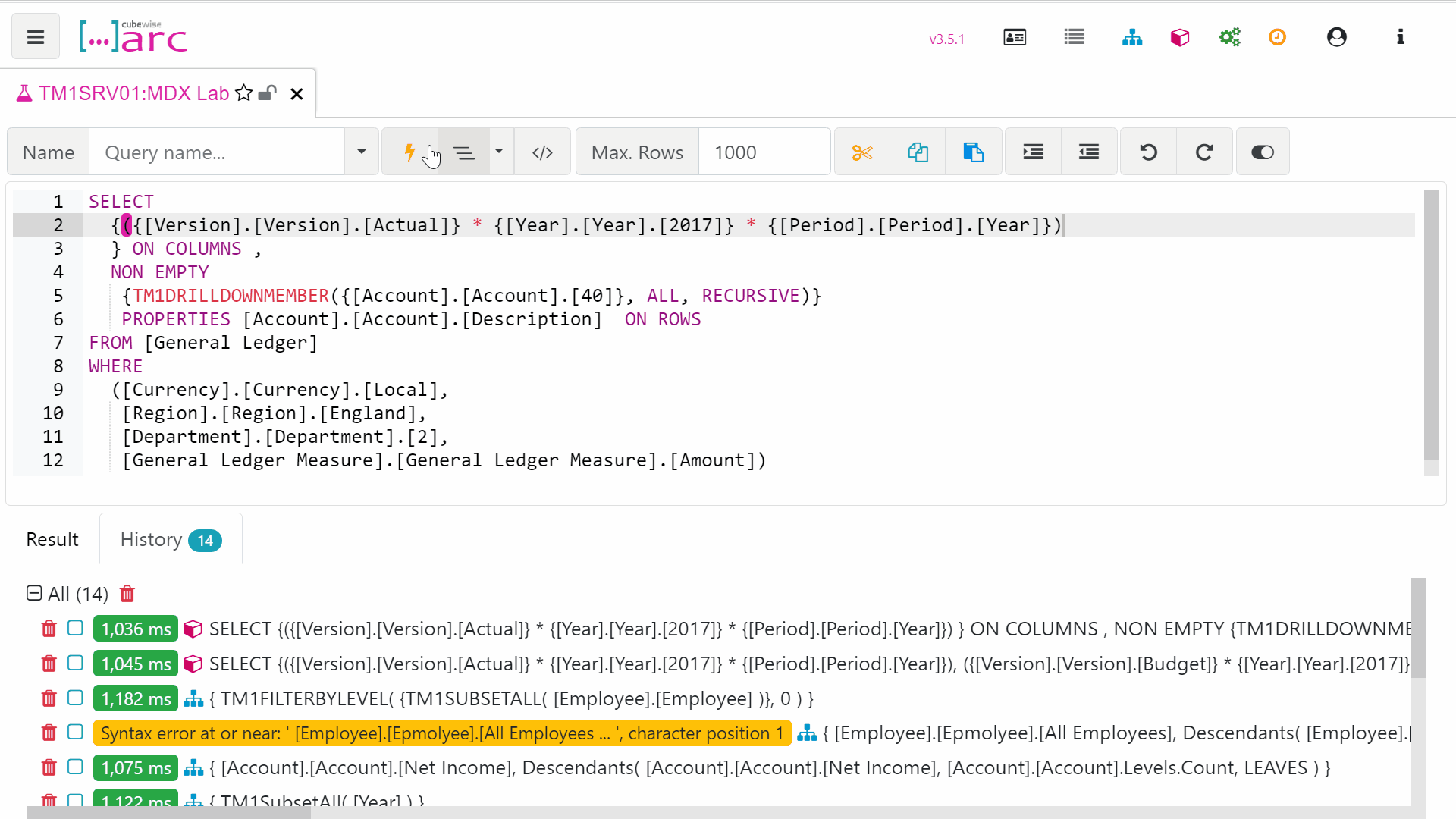Open the hamburger main menu
The image size is (1456, 819).
(x=36, y=36)
